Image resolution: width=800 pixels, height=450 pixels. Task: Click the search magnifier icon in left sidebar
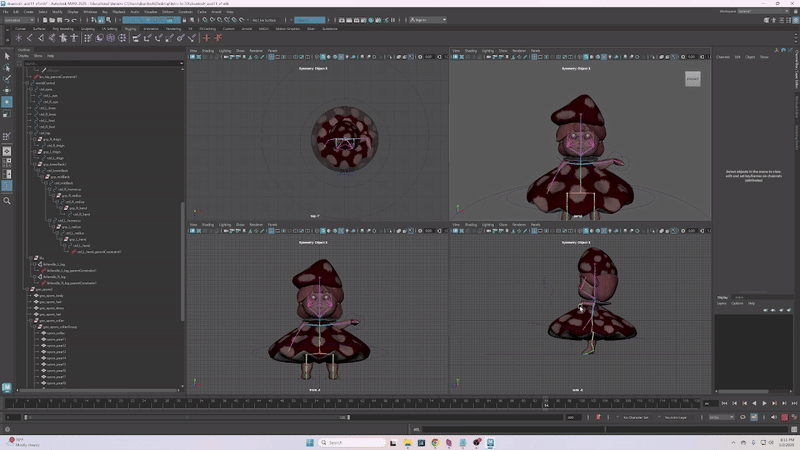(7, 201)
